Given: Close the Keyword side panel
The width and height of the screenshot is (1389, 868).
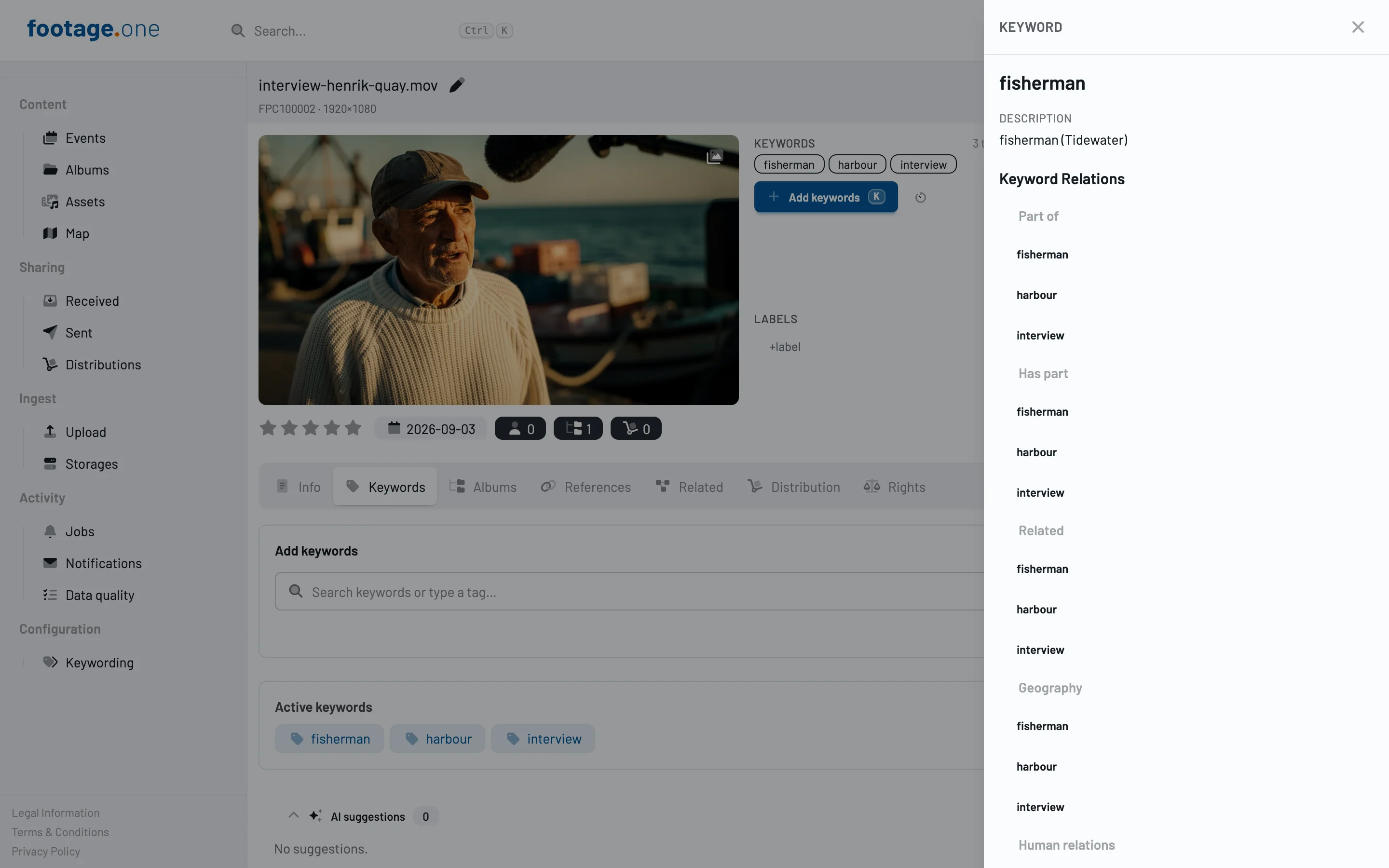Looking at the screenshot, I should point(1358,27).
